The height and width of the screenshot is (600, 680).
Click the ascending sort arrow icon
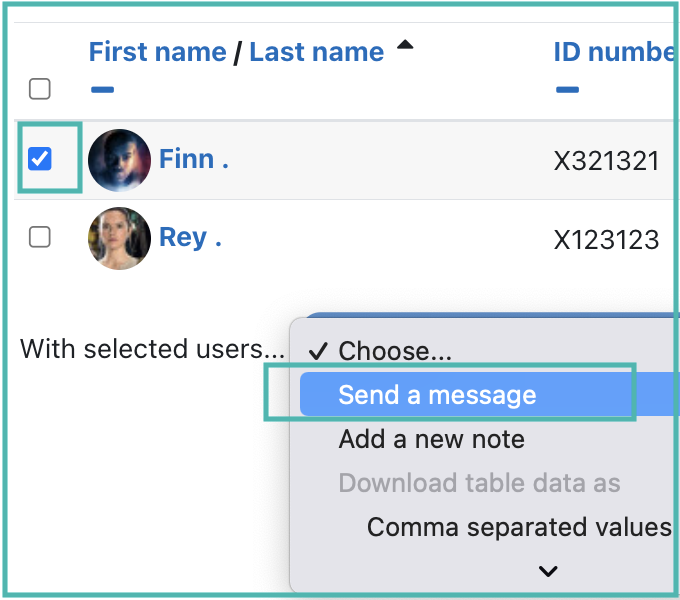tap(405, 46)
